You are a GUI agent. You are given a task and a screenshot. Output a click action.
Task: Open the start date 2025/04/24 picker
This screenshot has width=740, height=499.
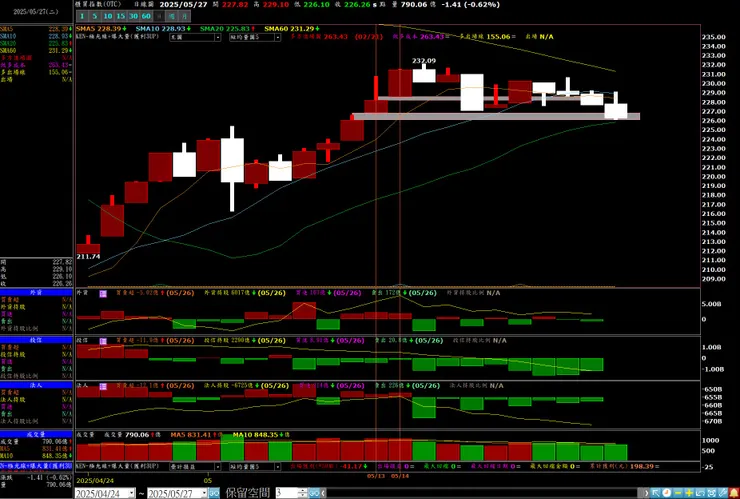coord(105,493)
